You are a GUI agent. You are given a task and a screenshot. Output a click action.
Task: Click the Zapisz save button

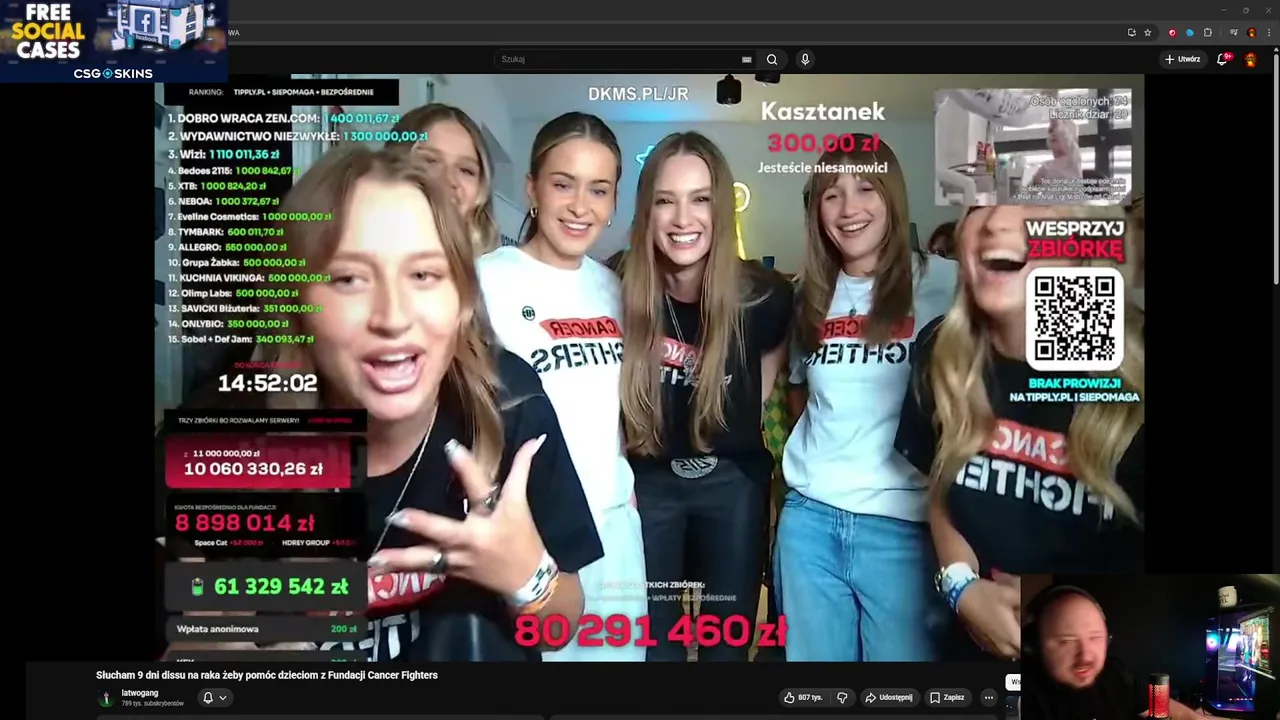pyautogui.click(x=947, y=697)
